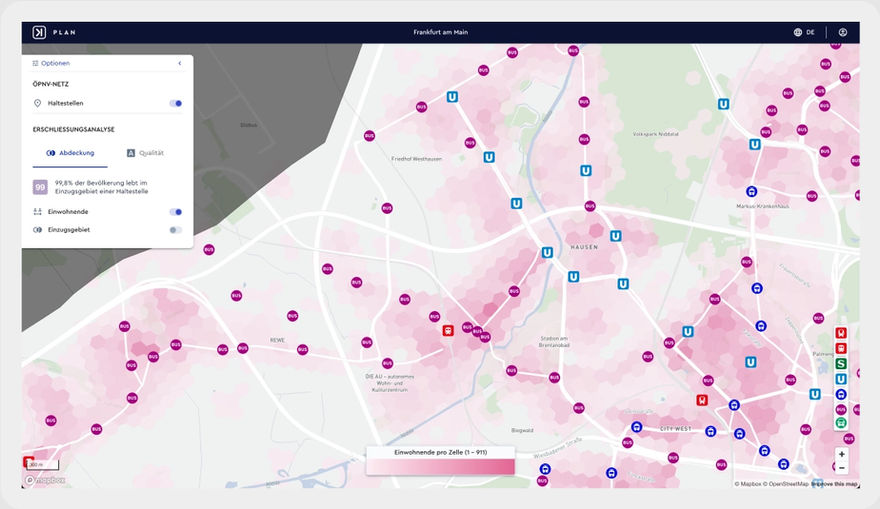The height and width of the screenshot is (509, 880).
Task: Click red train station marker above DIE AU label
Action: pyautogui.click(x=448, y=331)
